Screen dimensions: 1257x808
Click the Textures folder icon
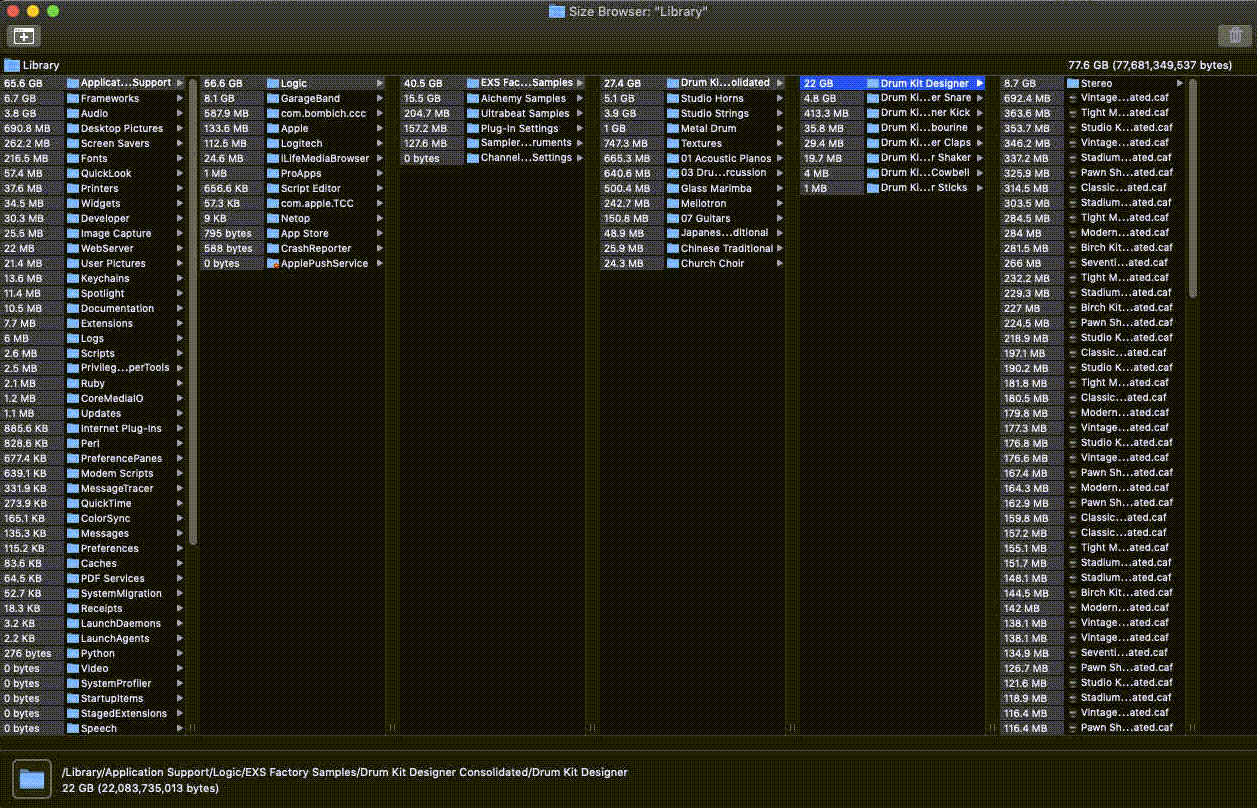pyautogui.click(x=673, y=143)
